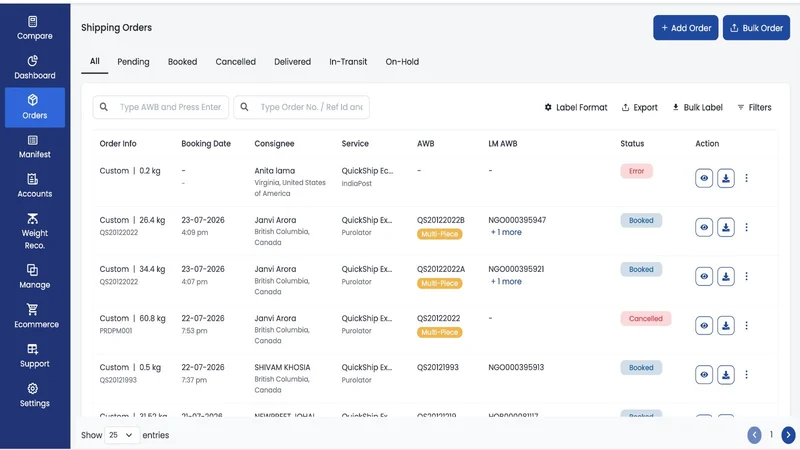View details of Anita lama order

coord(704,178)
